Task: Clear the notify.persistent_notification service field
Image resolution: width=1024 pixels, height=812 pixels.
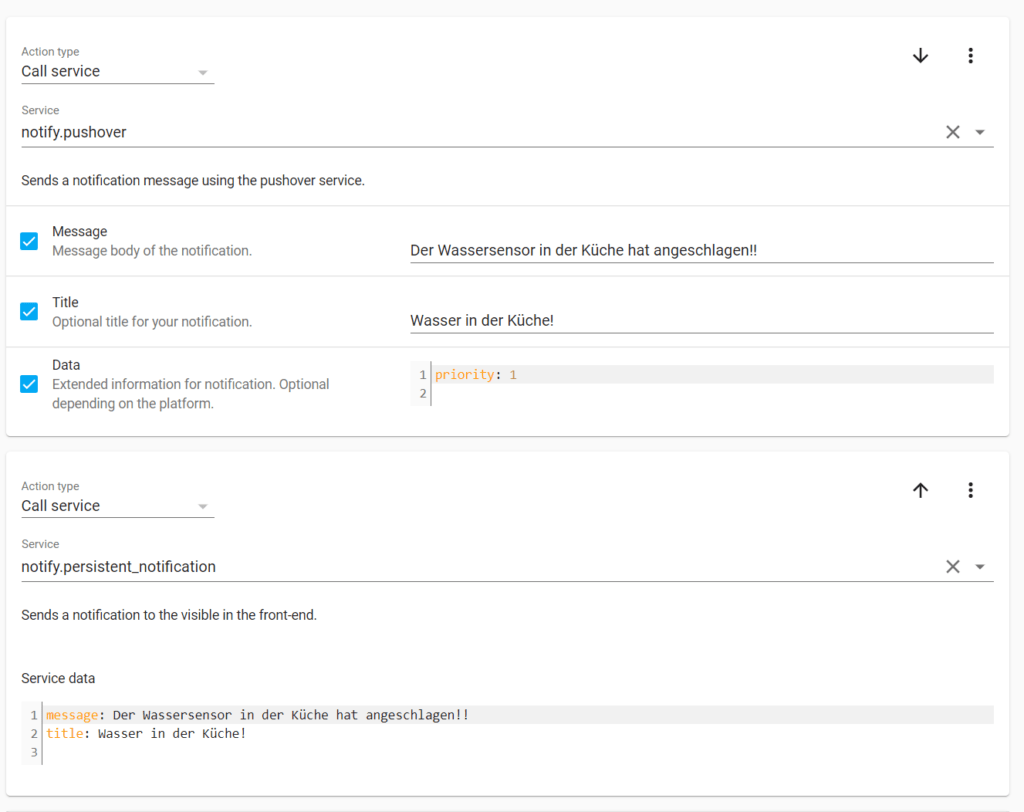Action: pos(953,566)
